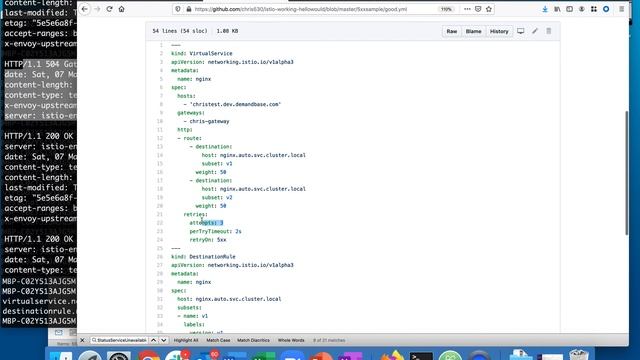Image resolution: width=640 pixels, height=360 pixels.
Task: Click the page vertical scrollbar thumb
Action: click(x=627, y=172)
